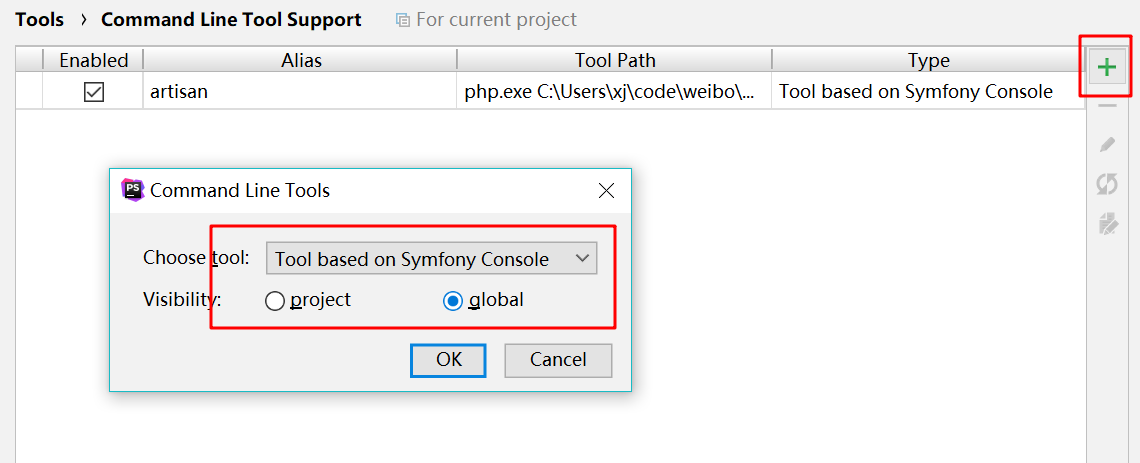Click the Type column header
The width and height of the screenshot is (1140, 463).
(x=928, y=60)
